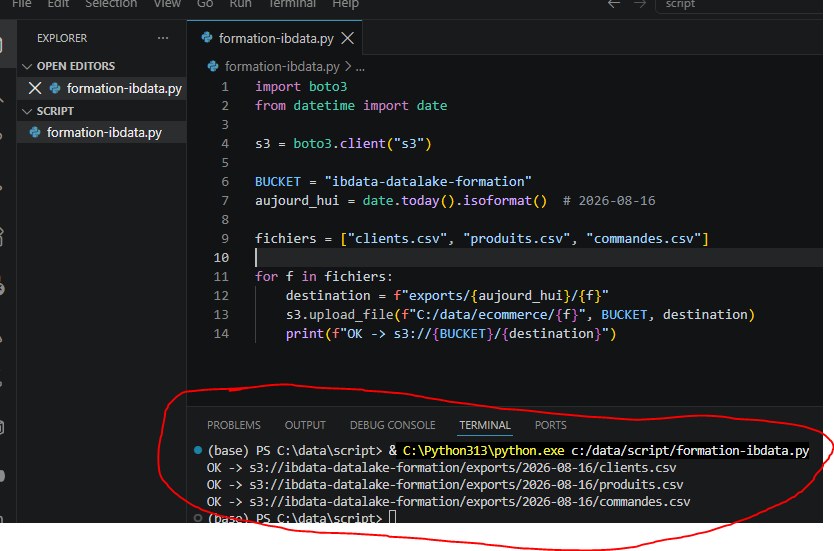This screenshot has height=551, width=834.
Task: Close the formation-ibdata.py editor tab
Action: (x=347, y=38)
